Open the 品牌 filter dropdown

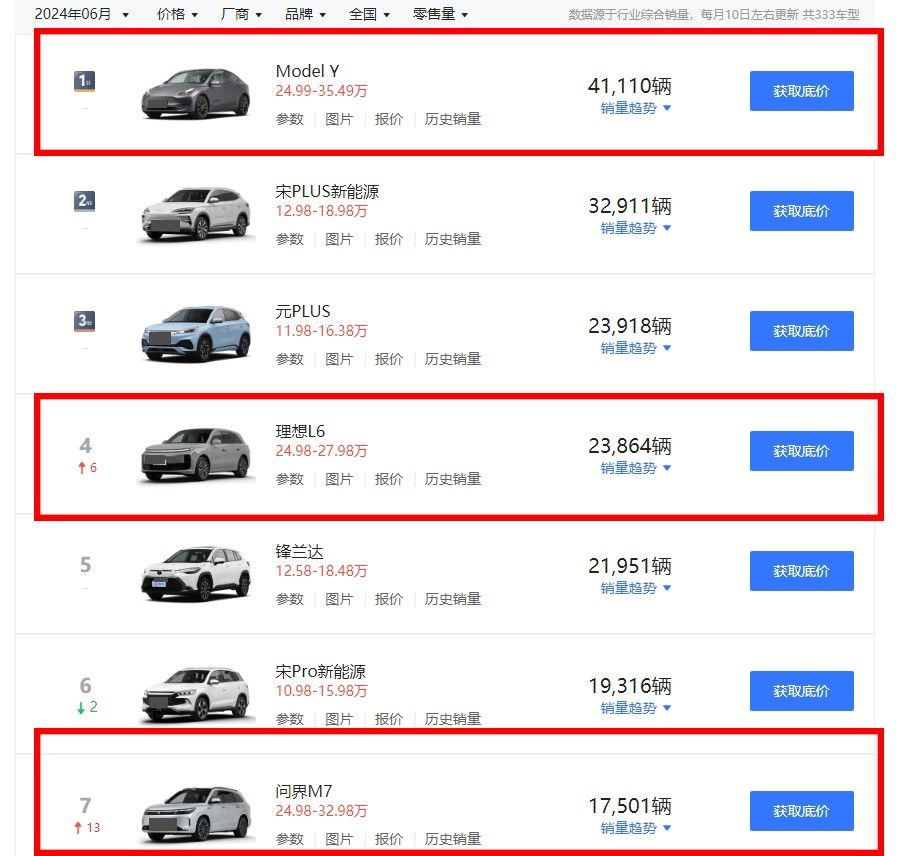coord(305,14)
